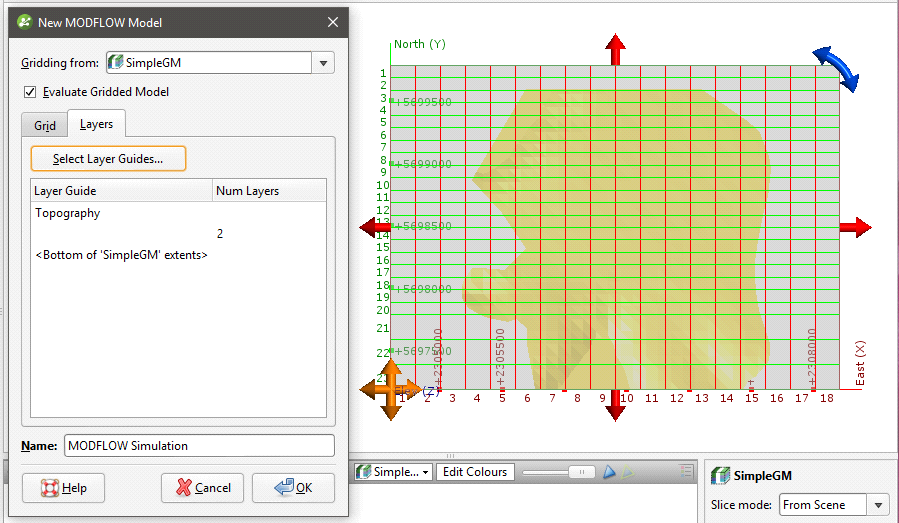Click the faded back slicer triangle icon

[629, 472]
